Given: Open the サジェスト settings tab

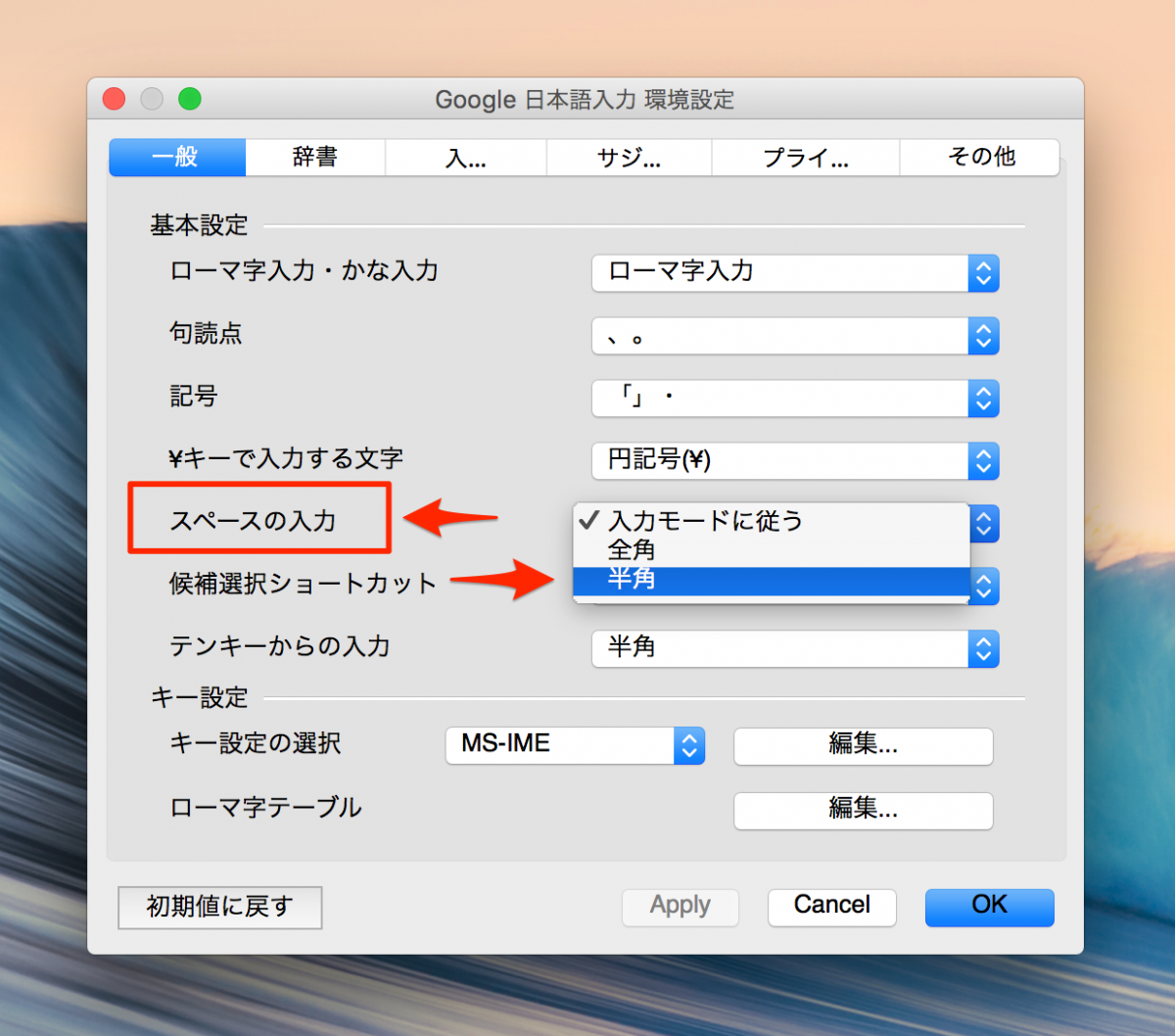Looking at the screenshot, I should click(628, 158).
